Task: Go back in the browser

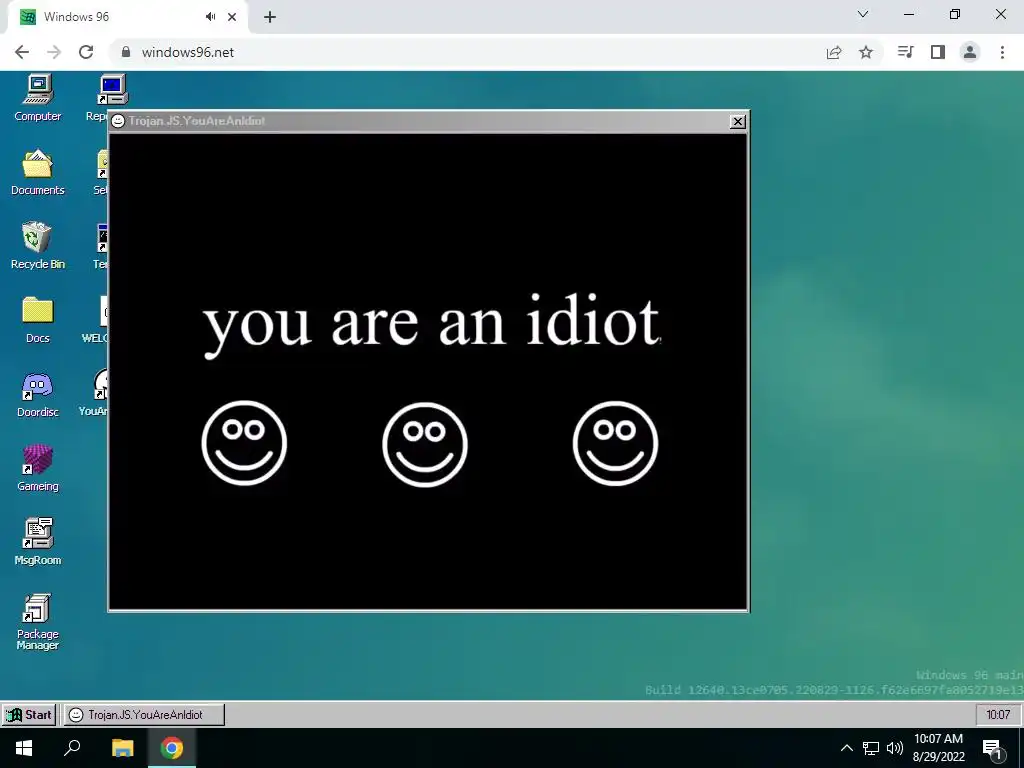Action: click(22, 52)
